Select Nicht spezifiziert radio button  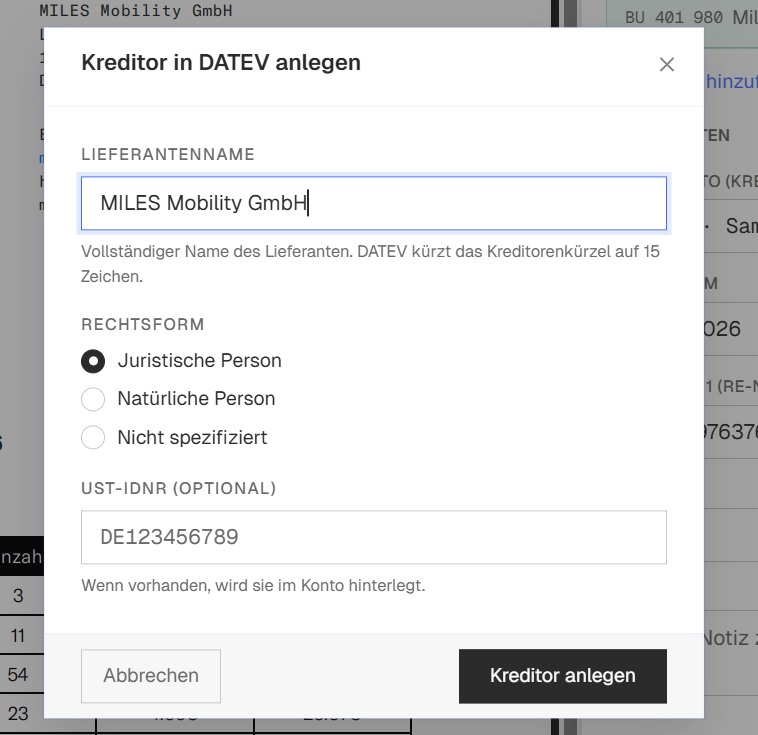point(93,438)
